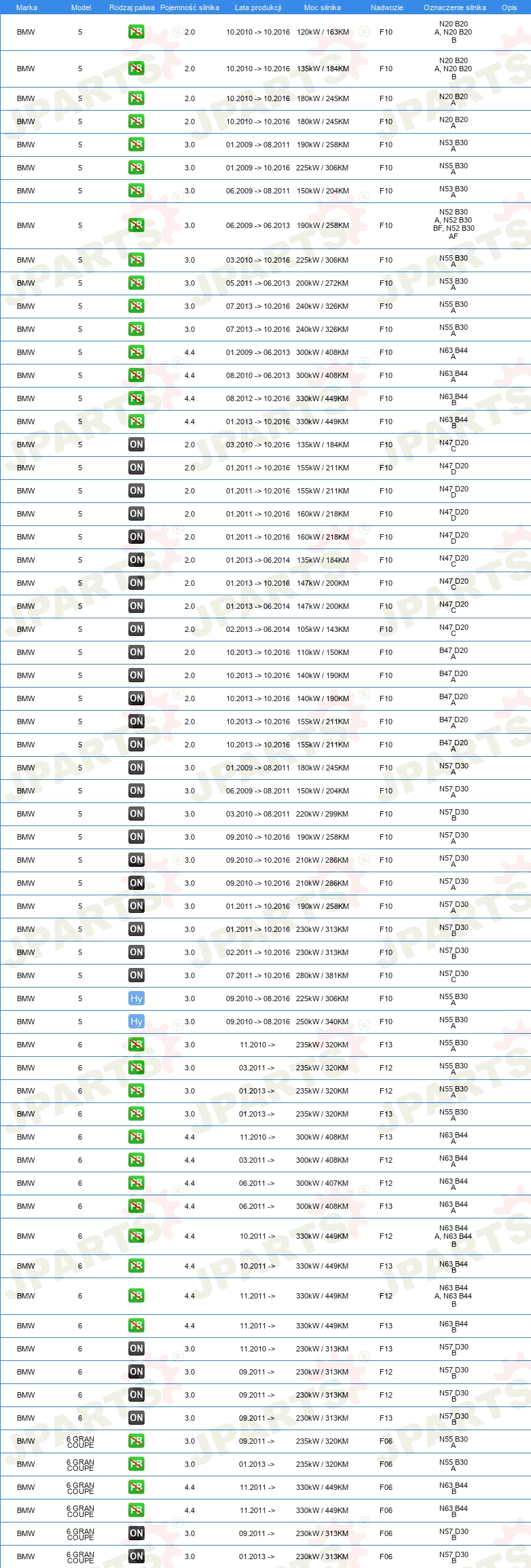Click '6 GRAN COUPE' in 01.2013 diesel row
Viewport: 531px width, 1568px height.
click(x=80, y=1557)
